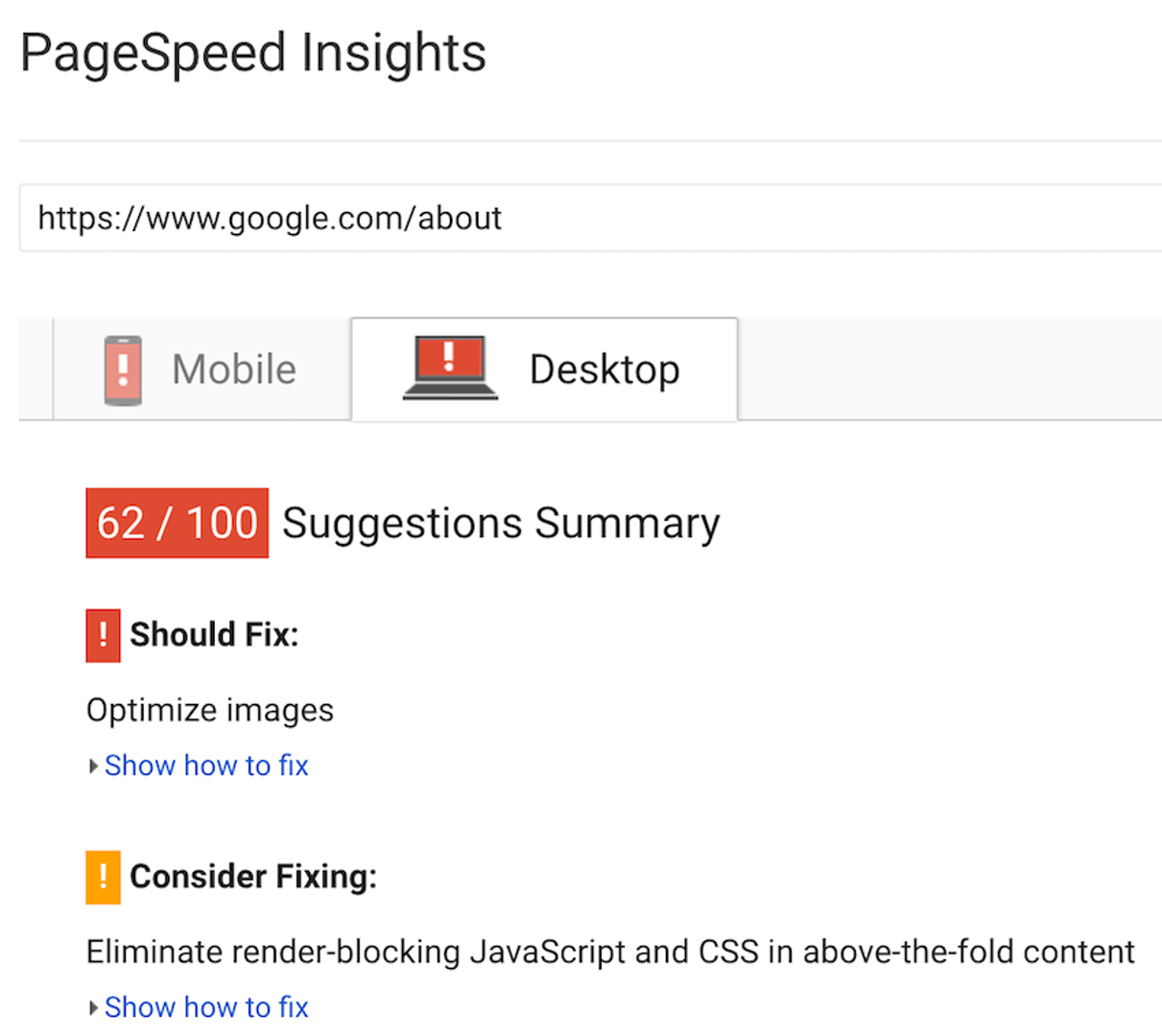Select the Desktop tab

pyautogui.click(x=544, y=368)
